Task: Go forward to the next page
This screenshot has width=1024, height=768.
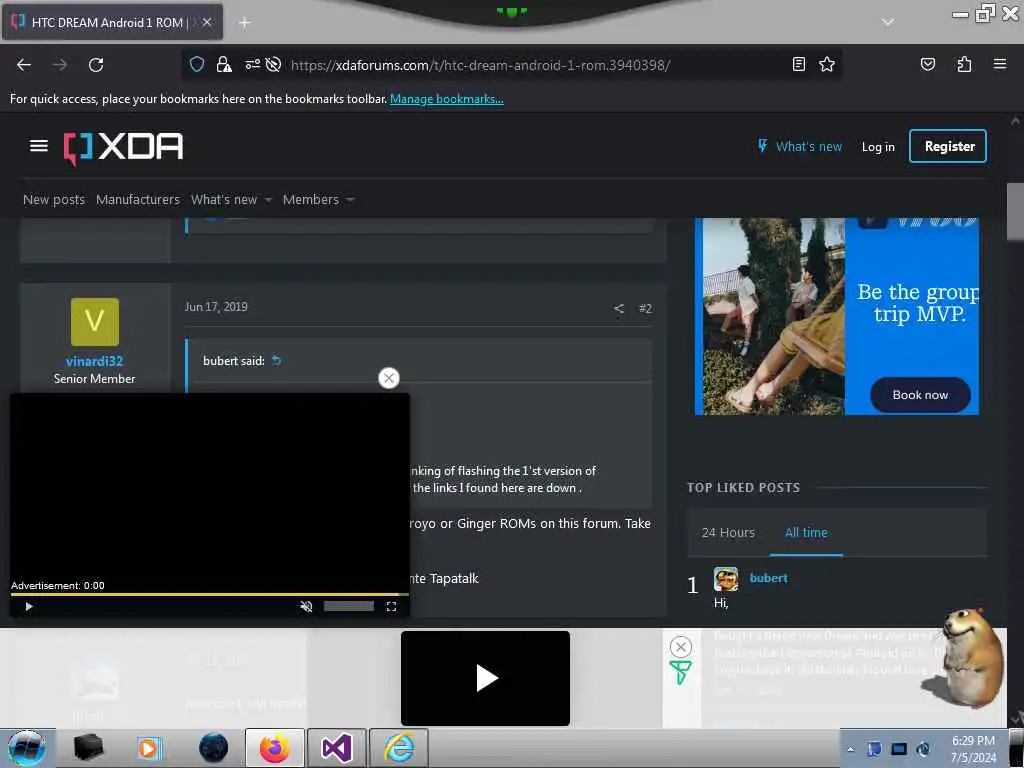Action: pyautogui.click(x=60, y=65)
